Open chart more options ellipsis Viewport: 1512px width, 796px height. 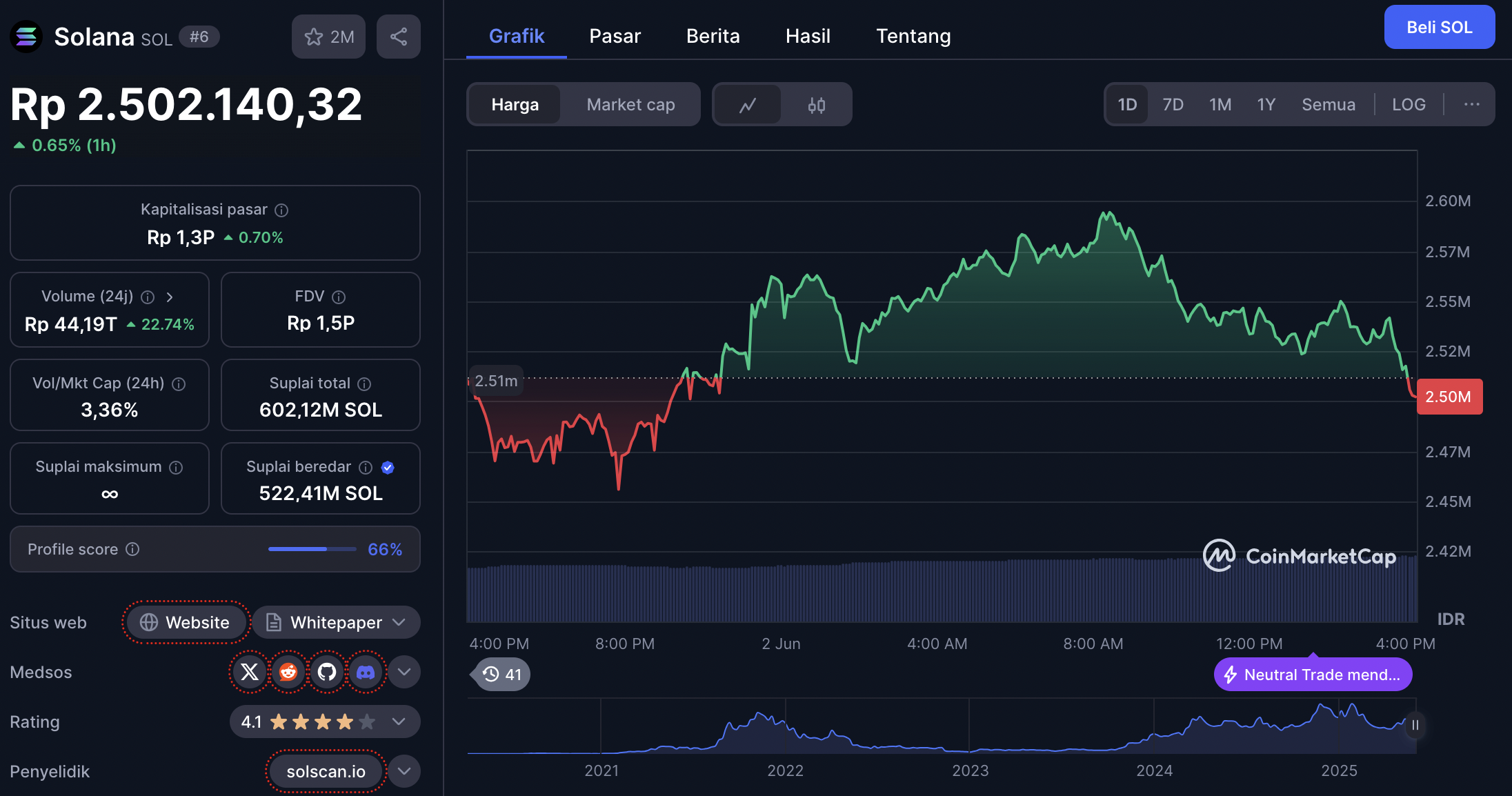click(x=1472, y=104)
